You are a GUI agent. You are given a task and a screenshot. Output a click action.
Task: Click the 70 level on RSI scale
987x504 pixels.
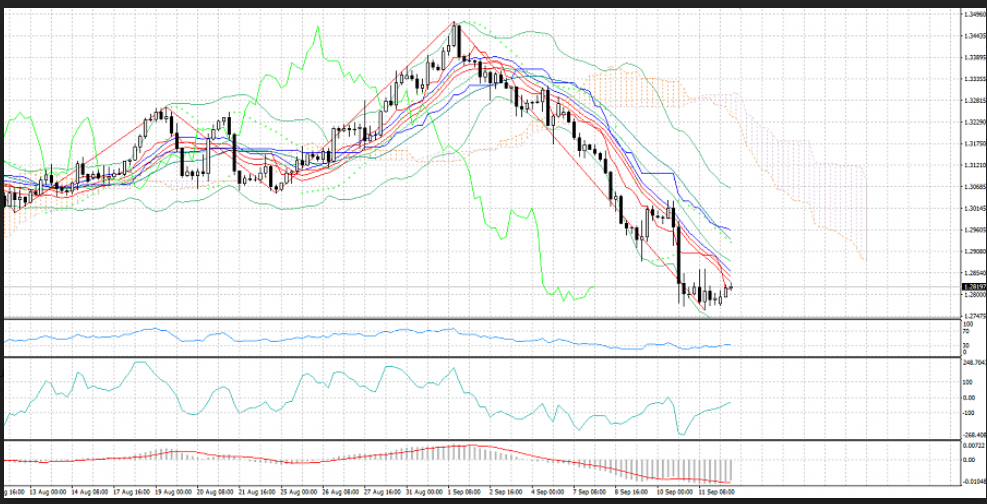[x=966, y=330]
